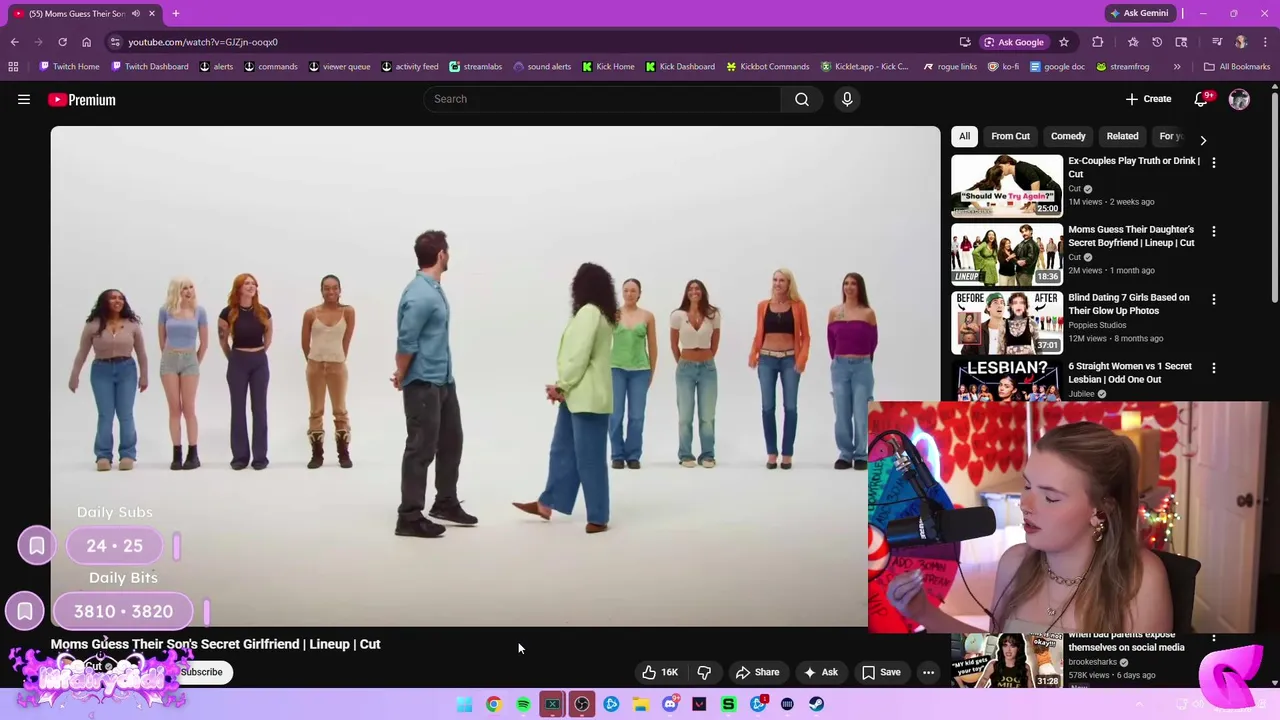Start voice search with the microphone

click(847, 99)
